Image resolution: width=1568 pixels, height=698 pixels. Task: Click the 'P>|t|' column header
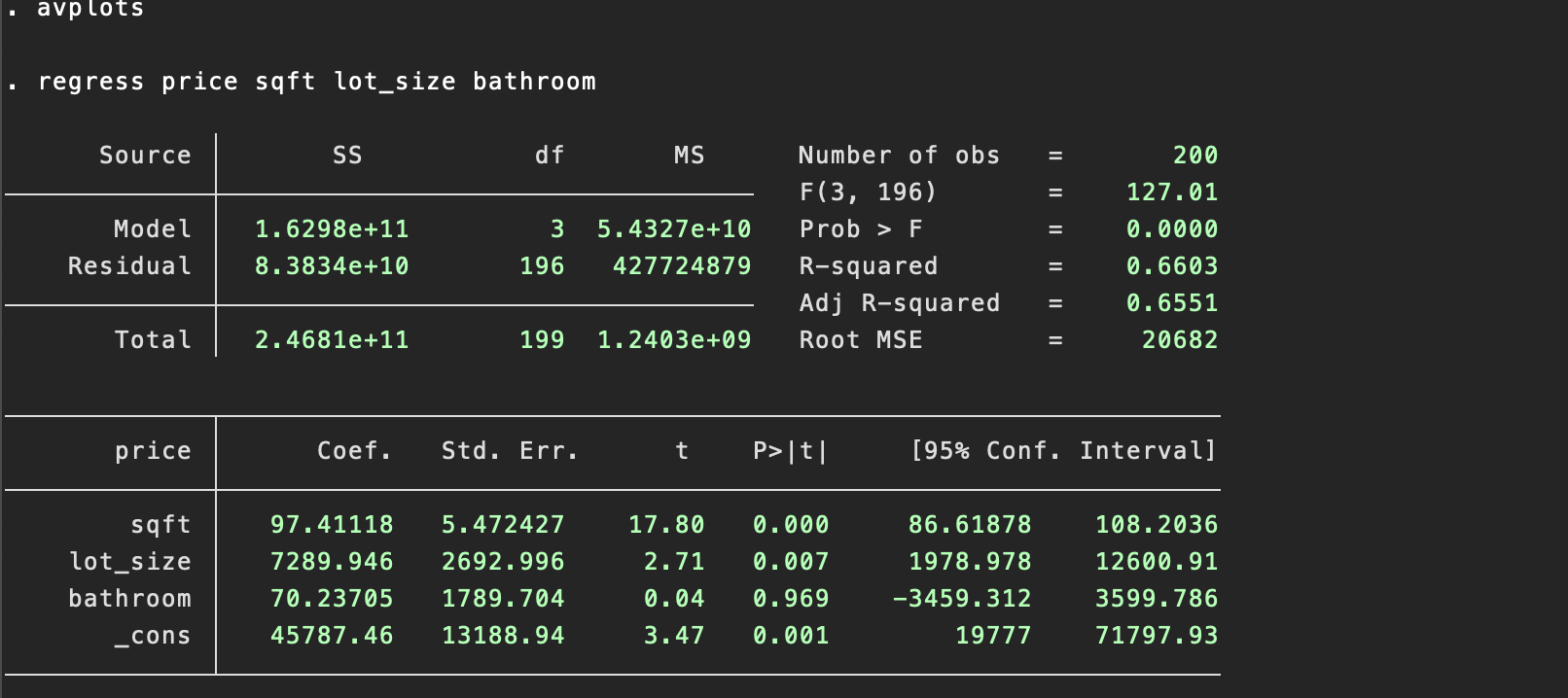[x=791, y=451]
